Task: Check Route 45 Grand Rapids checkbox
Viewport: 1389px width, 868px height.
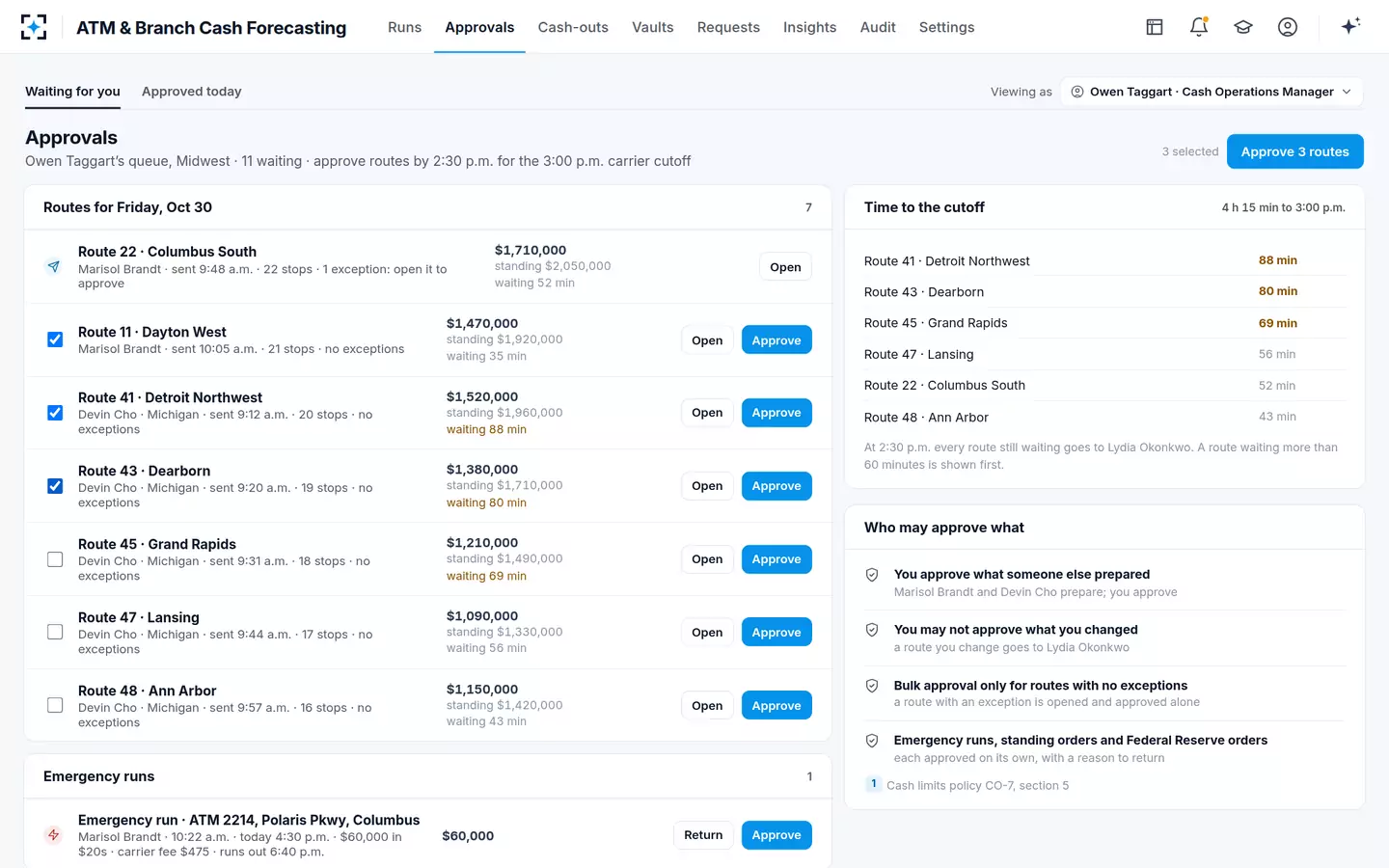Action: click(x=55, y=559)
